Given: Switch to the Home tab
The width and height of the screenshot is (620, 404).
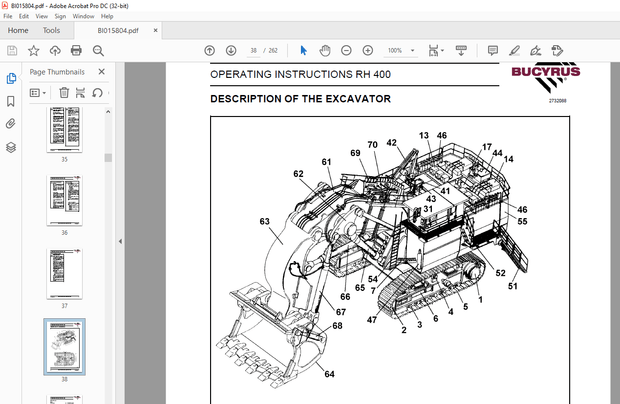Looking at the screenshot, I should coord(18,30).
